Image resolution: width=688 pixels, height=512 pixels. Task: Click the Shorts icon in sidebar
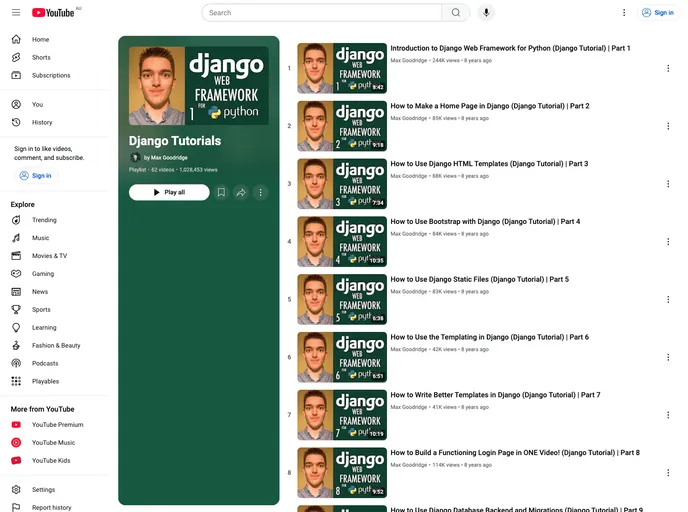(16, 57)
